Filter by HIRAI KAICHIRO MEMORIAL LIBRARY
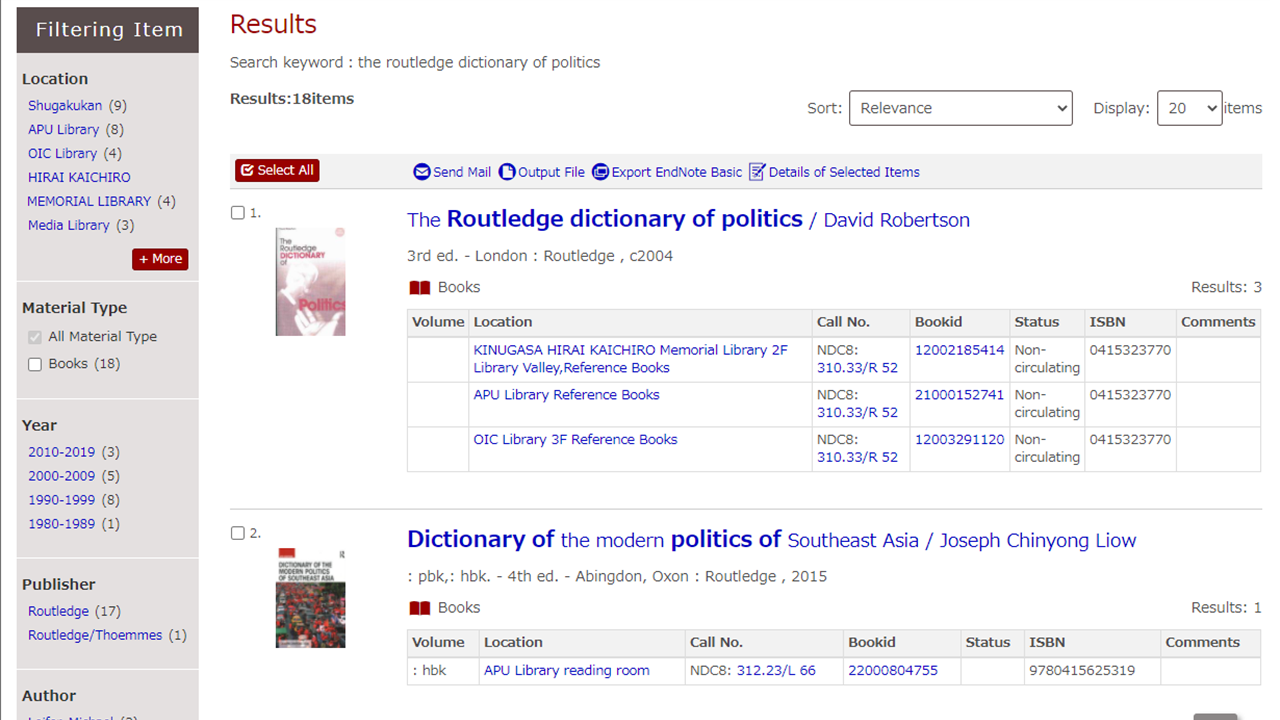The height and width of the screenshot is (720, 1280). coord(88,189)
